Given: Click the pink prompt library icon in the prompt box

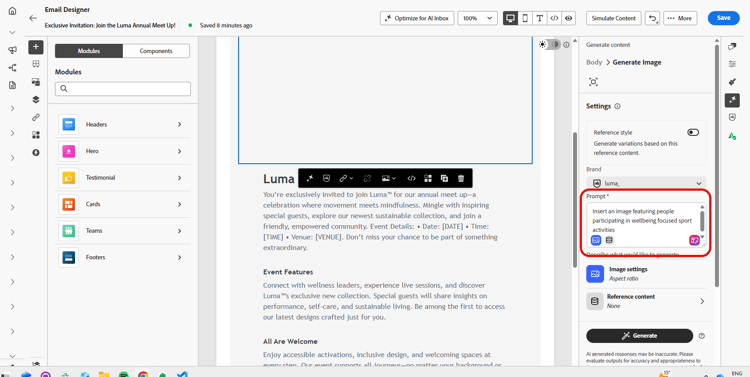Looking at the screenshot, I should tap(695, 240).
